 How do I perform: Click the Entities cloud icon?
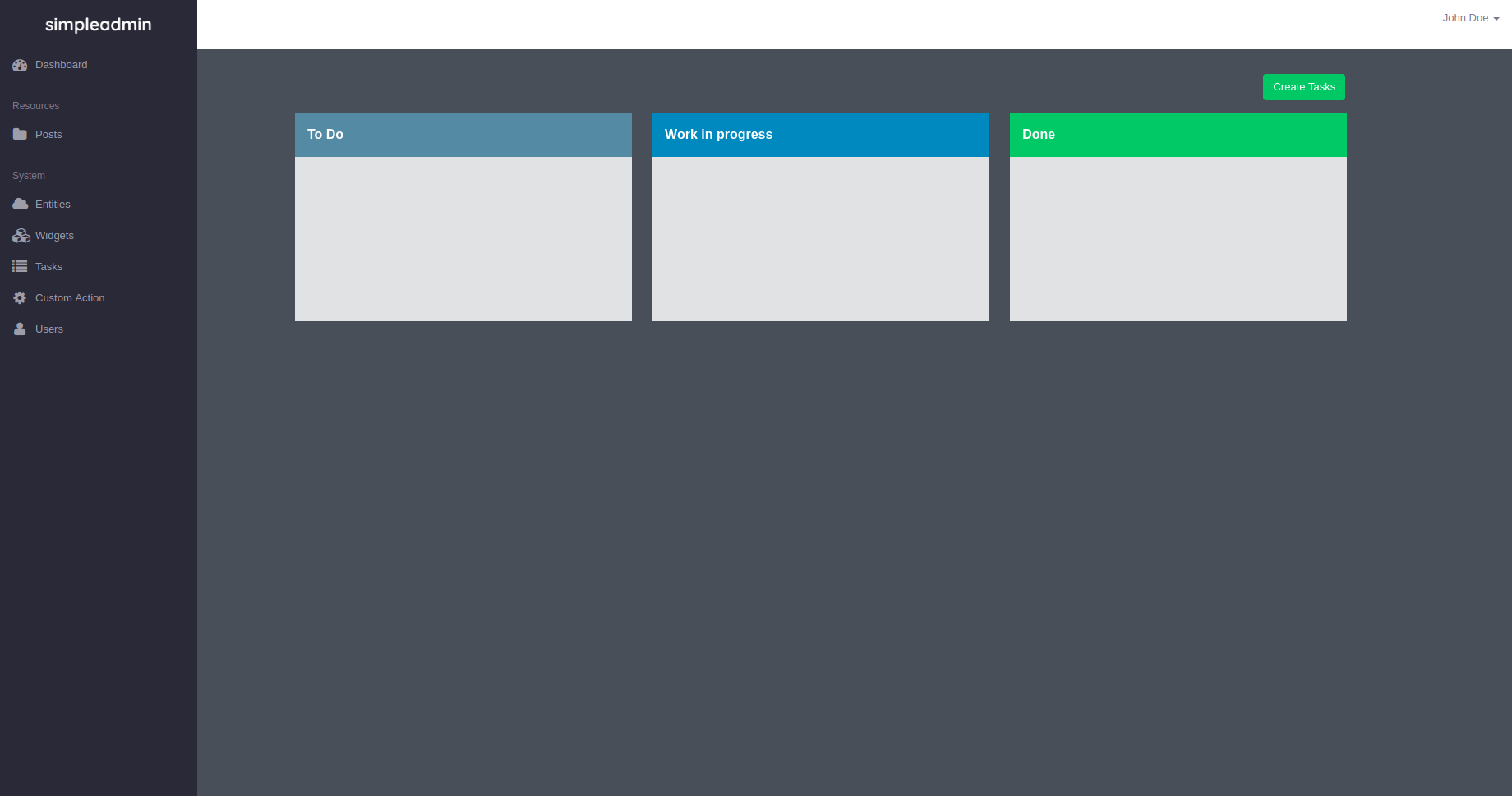[20, 204]
